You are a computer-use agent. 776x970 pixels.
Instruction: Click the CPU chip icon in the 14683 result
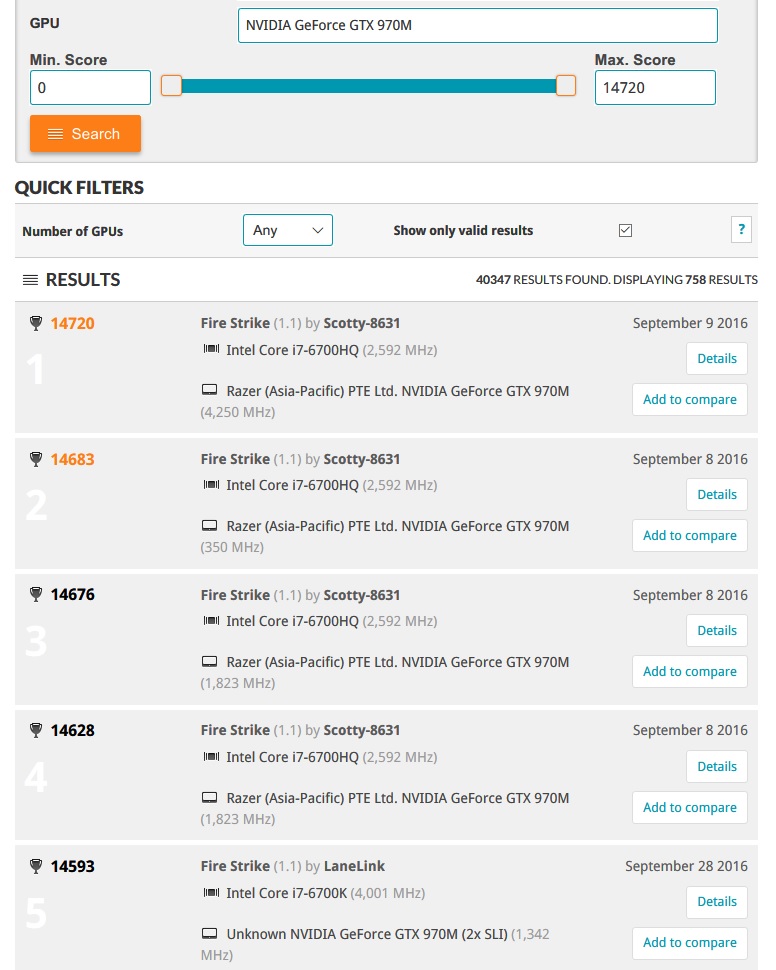point(211,484)
